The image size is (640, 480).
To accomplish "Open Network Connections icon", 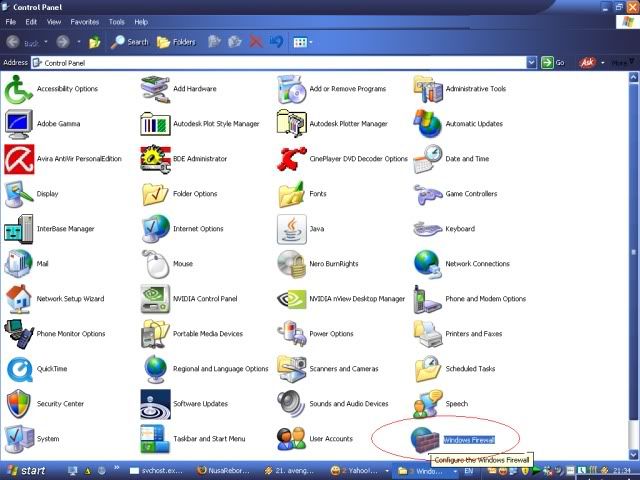I will (428, 264).
